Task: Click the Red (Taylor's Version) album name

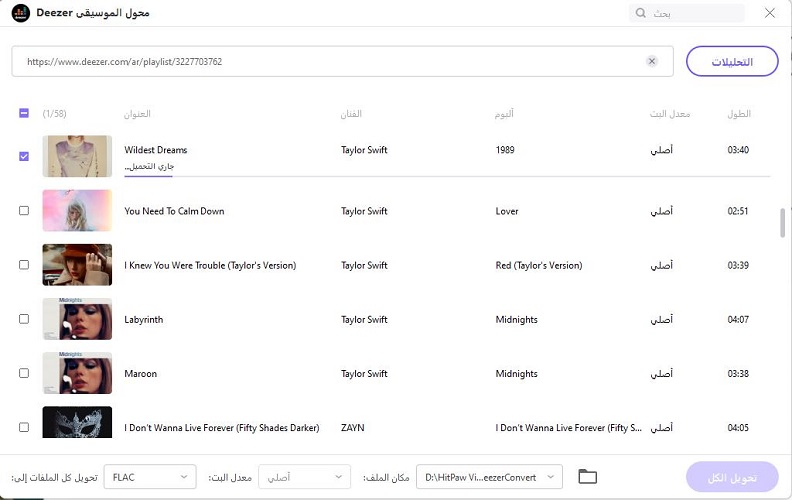Action: coord(539,265)
